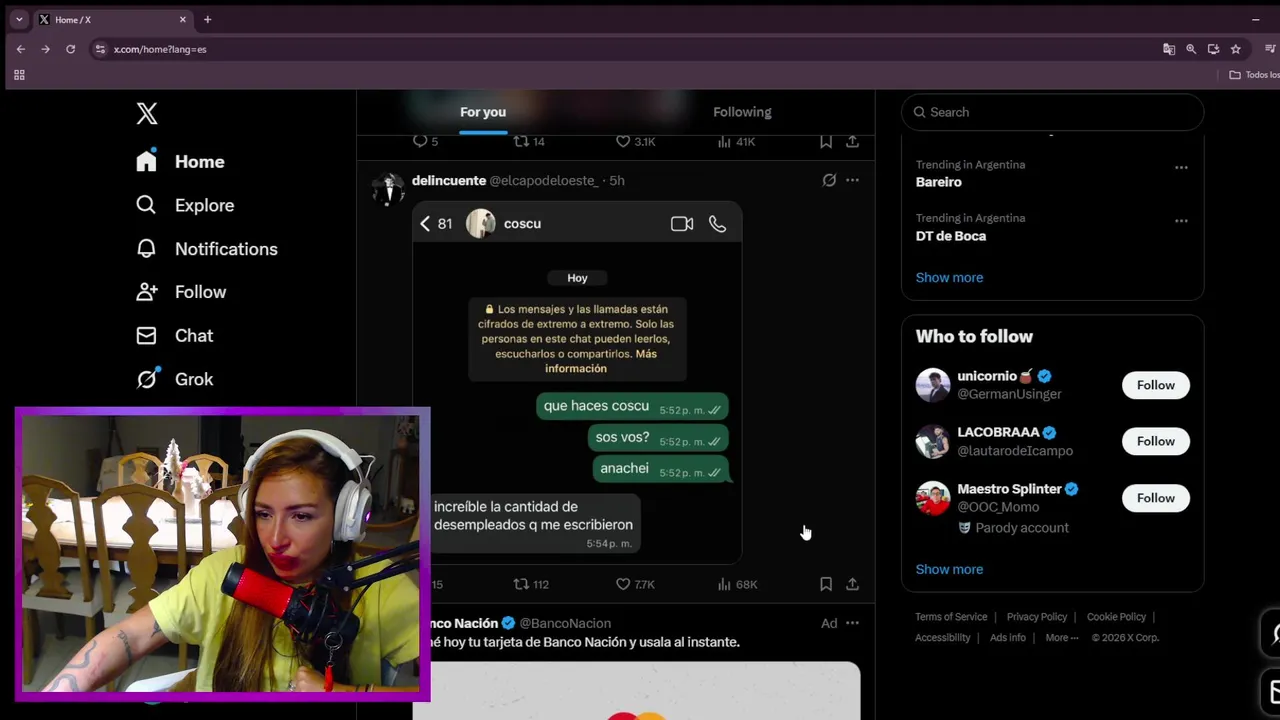The width and height of the screenshot is (1280, 720).
Task: View analytics showing 41K views
Action: (736, 142)
